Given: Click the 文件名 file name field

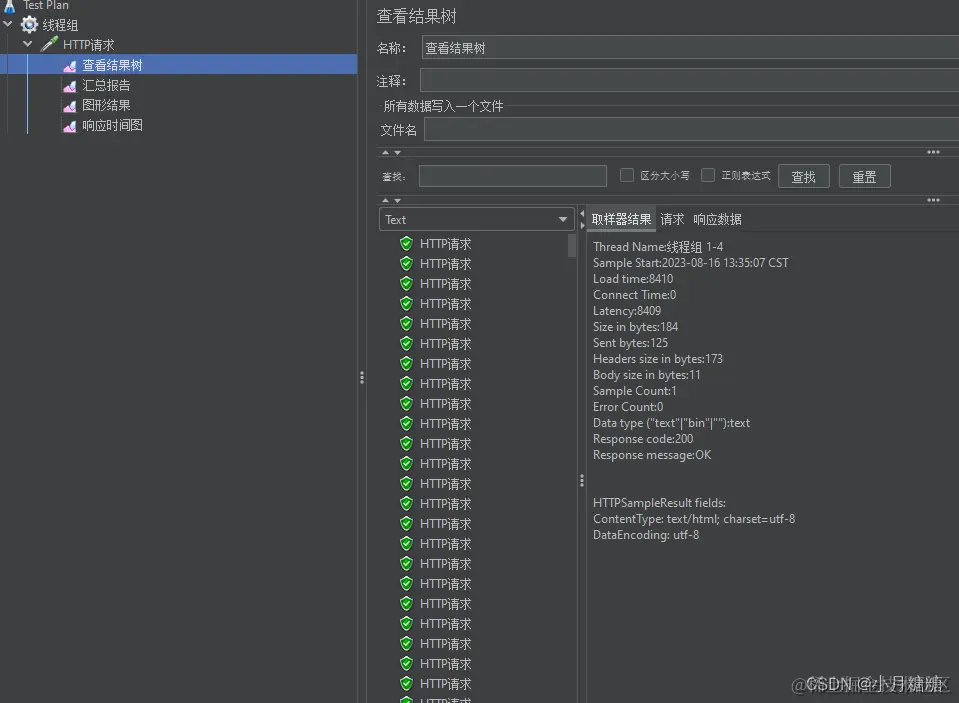Looking at the screenshot, I should [691, 130].
